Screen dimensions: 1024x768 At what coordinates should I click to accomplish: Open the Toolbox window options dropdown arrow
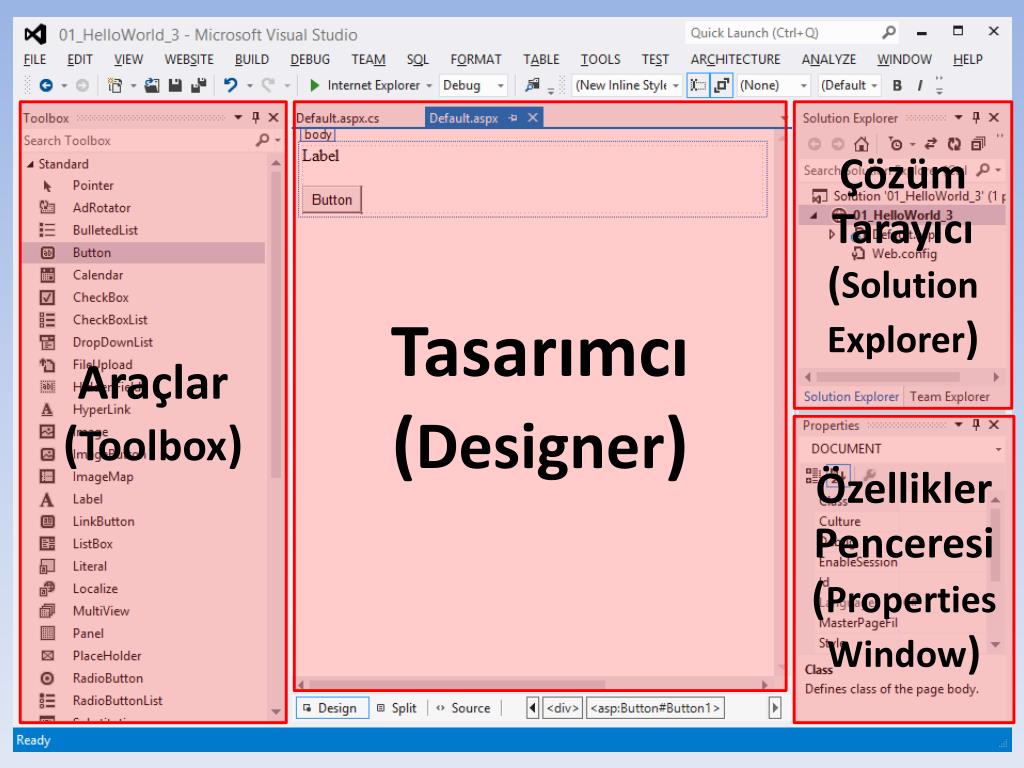click(238, 118)
